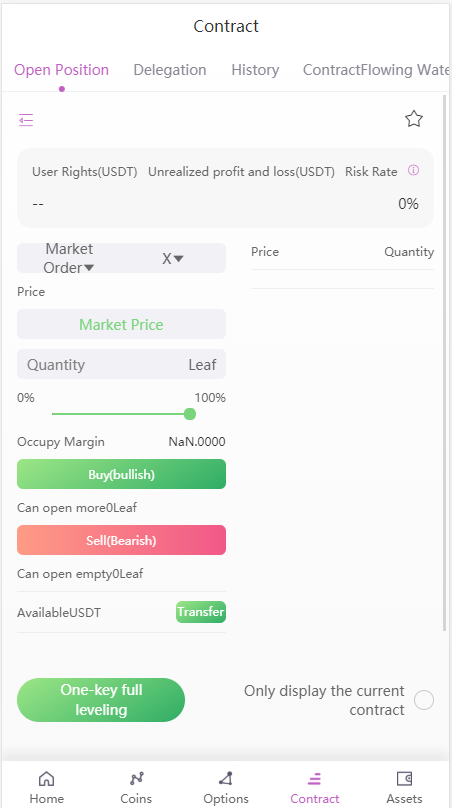Open Options section icon
Viewport: 452px width, 808px height.
[226, 778]
